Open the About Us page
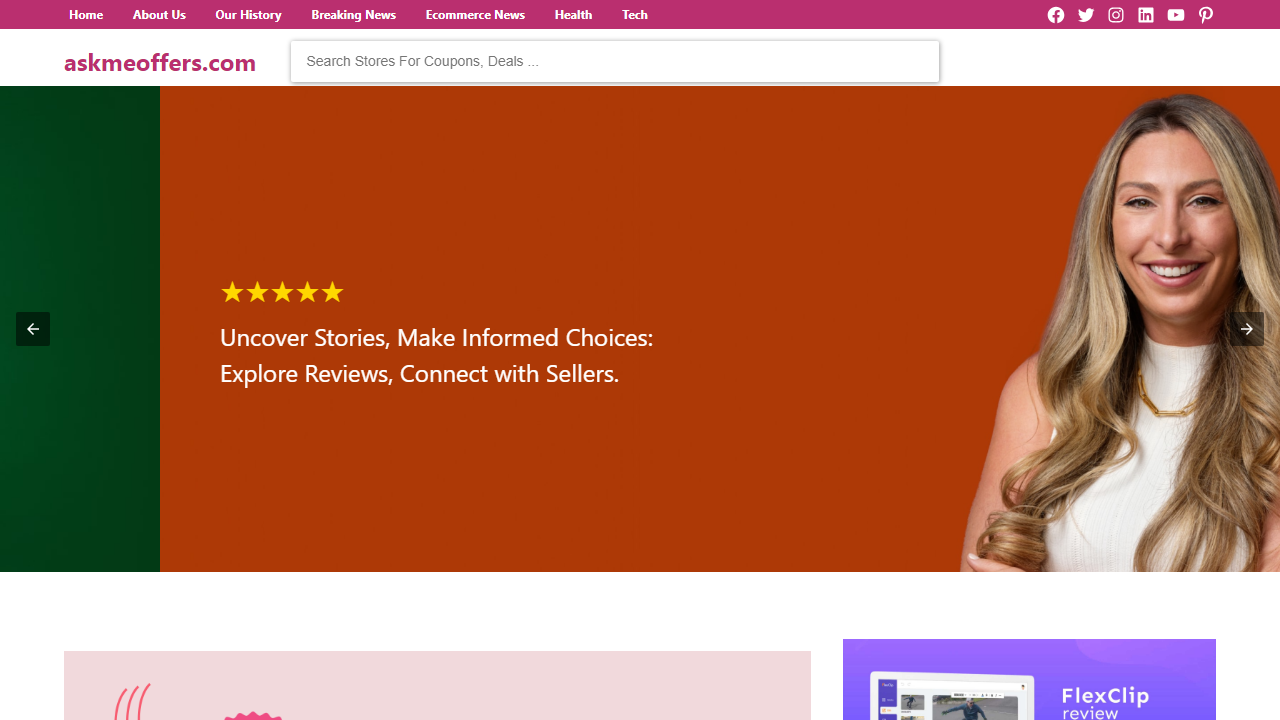 click(x=159, y=15)
